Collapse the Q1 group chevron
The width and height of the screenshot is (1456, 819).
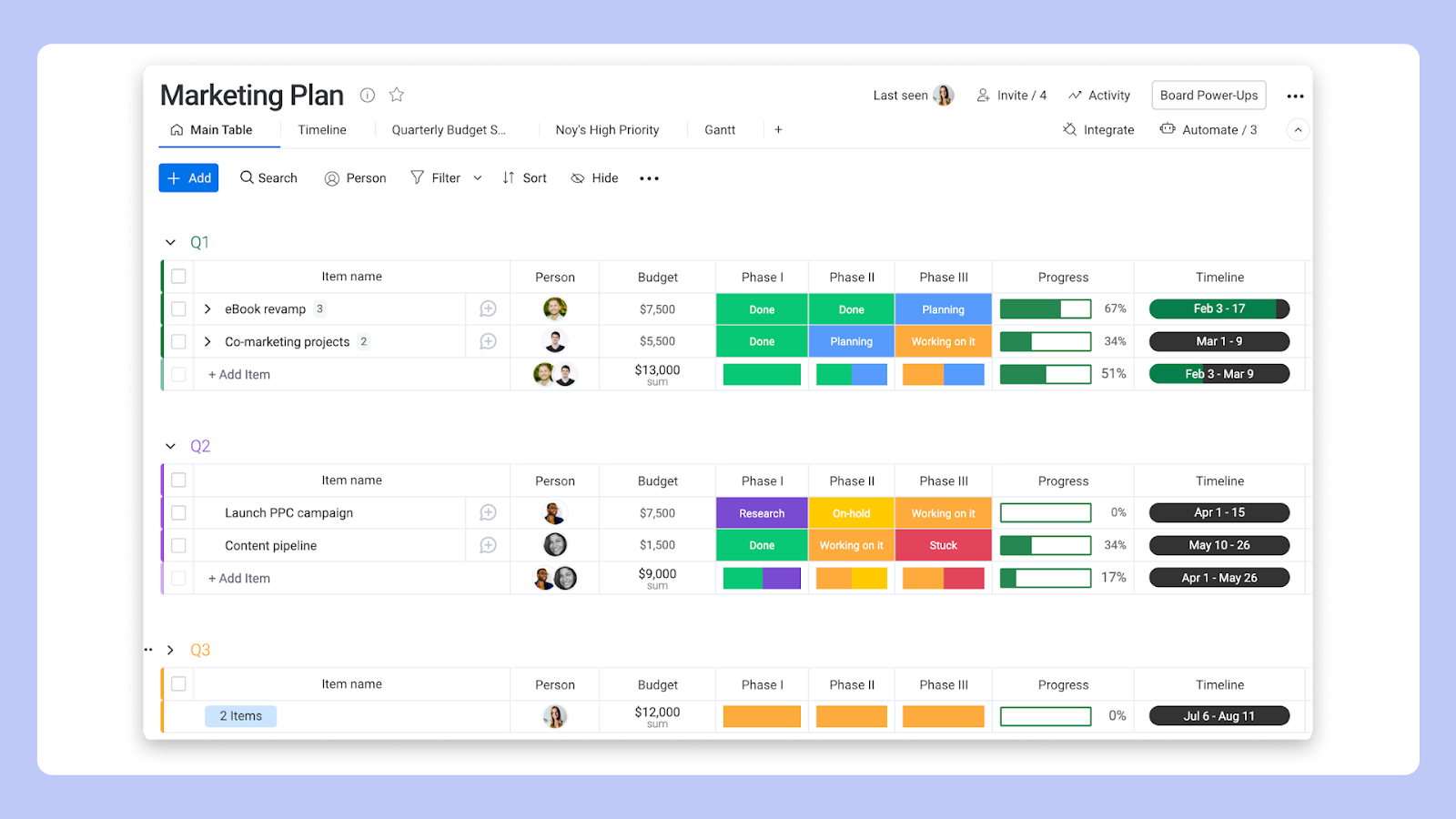tap(170, 243)
